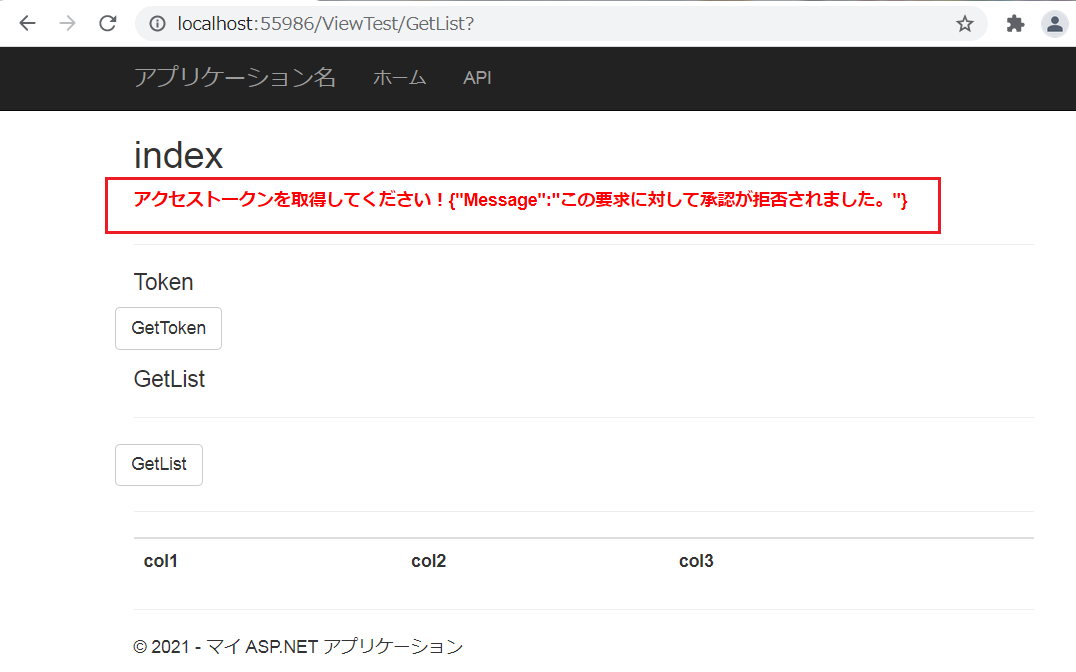Click the GetToken button
The image size is (1076, 672).
point(168,328)
